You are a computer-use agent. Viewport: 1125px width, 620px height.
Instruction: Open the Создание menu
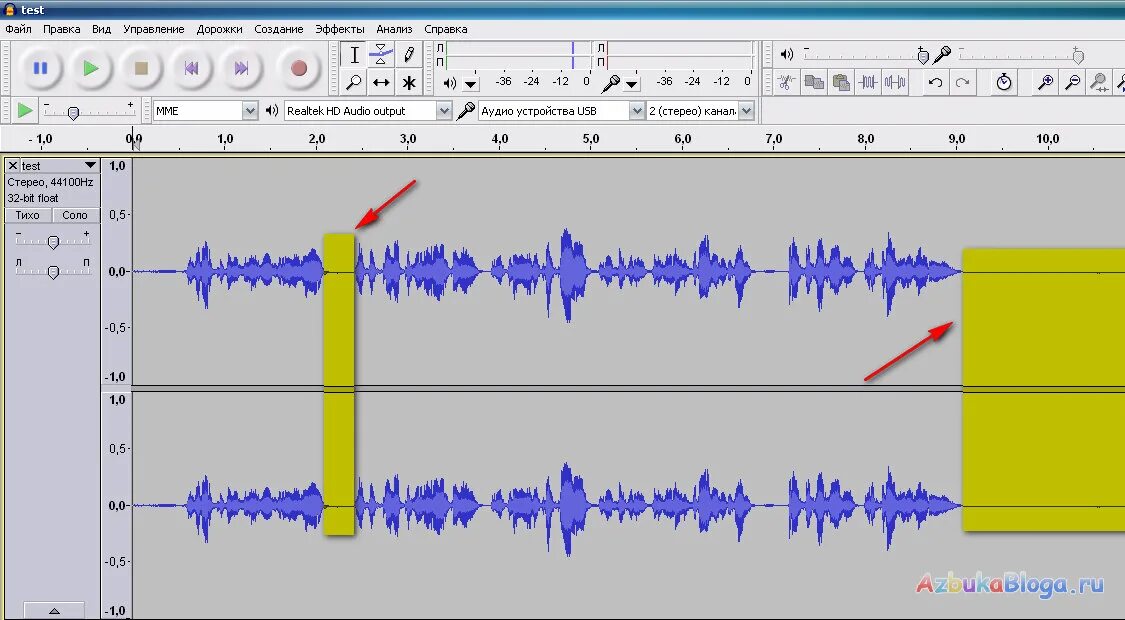[278, 29]
